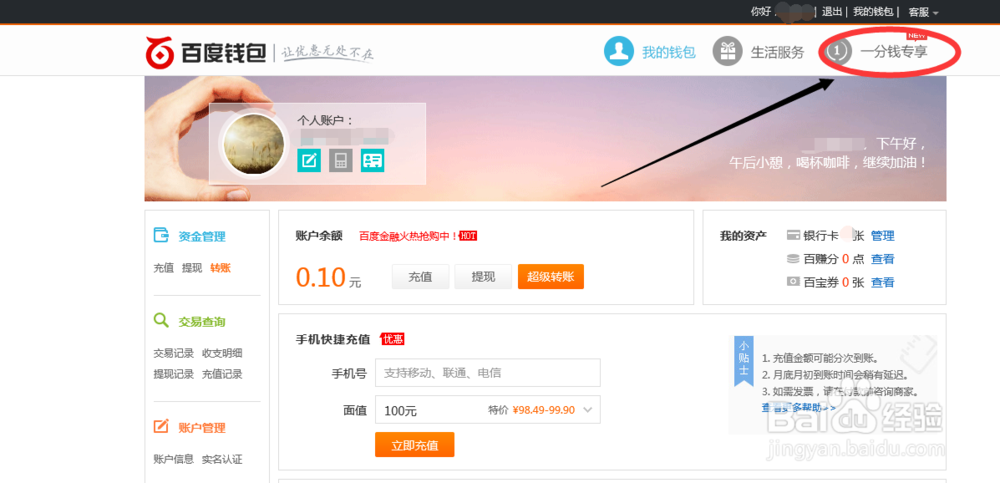Click the 账户管理 edit icon
Viewport: 1000px width, 483px height.
coord(161,426)
